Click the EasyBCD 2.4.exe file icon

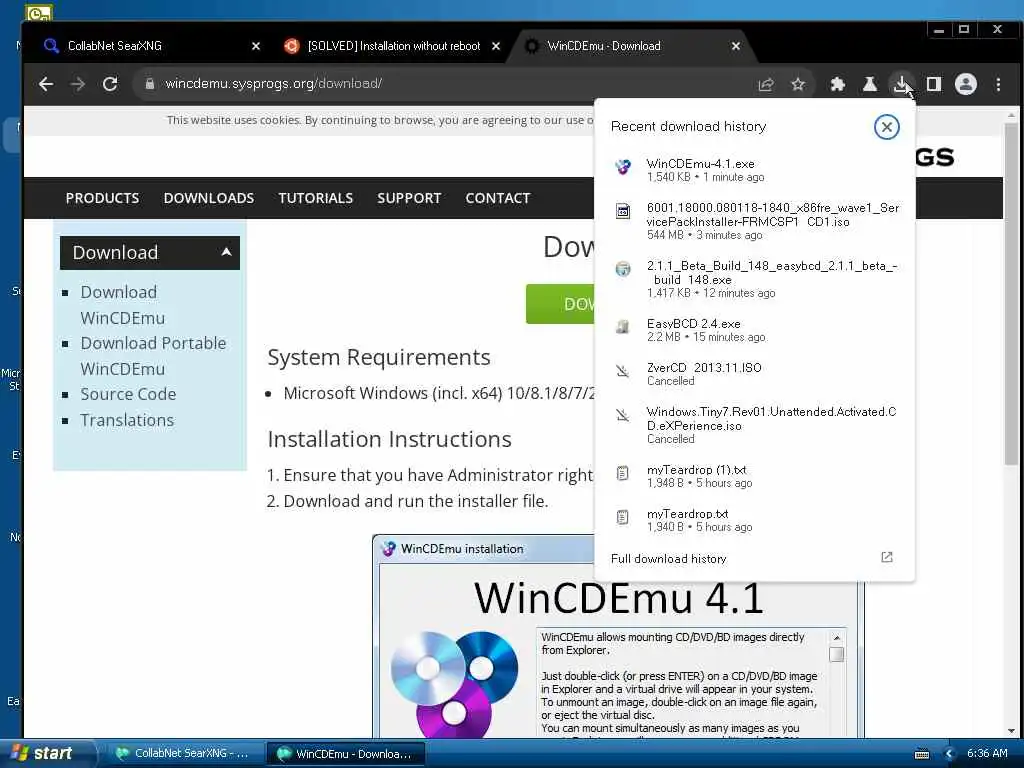point(623,327)
